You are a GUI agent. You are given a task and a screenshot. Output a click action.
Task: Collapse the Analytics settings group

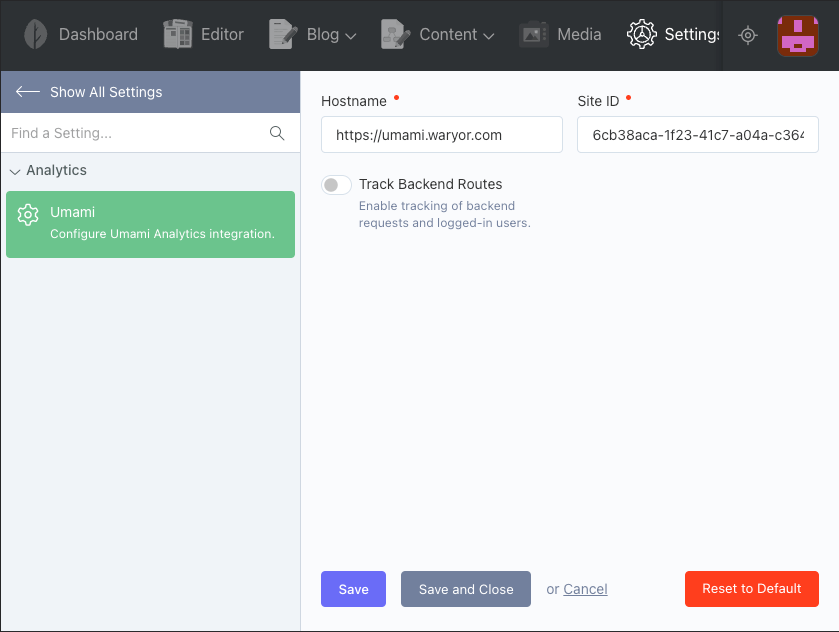point(48,170)
